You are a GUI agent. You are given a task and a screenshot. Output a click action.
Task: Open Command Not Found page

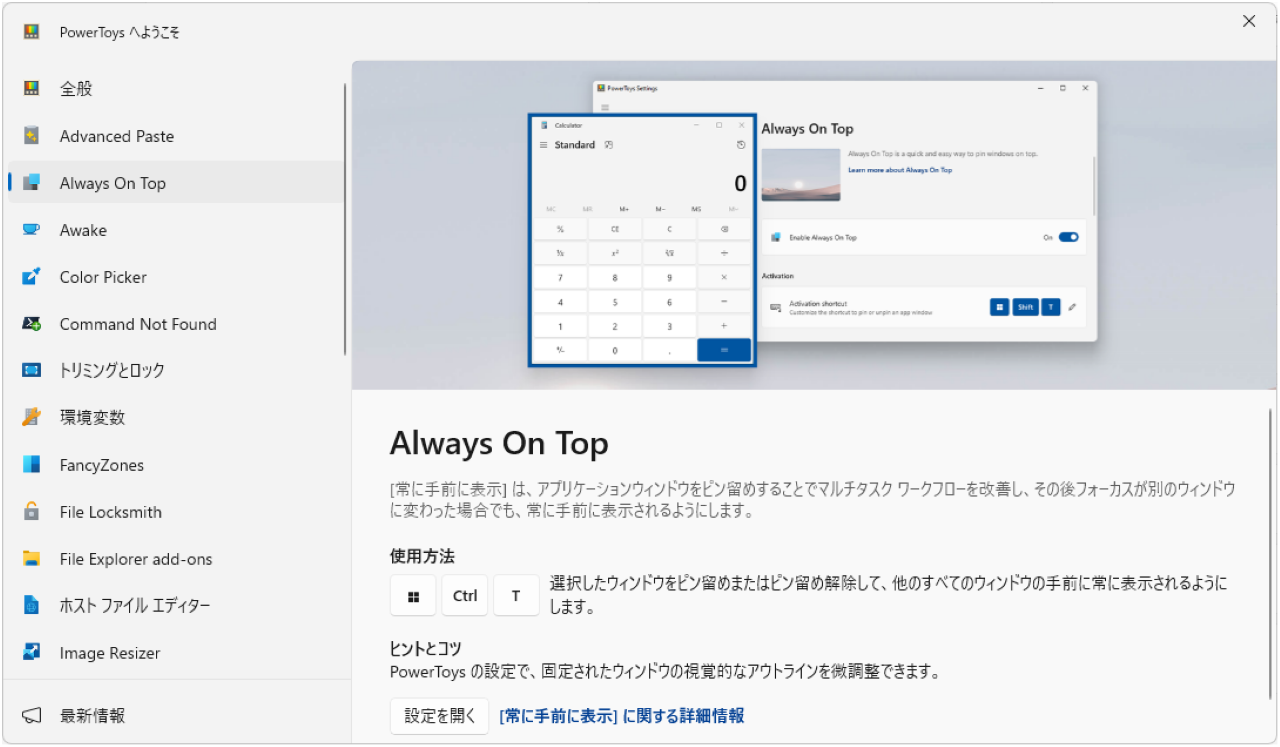pos(176,323)
